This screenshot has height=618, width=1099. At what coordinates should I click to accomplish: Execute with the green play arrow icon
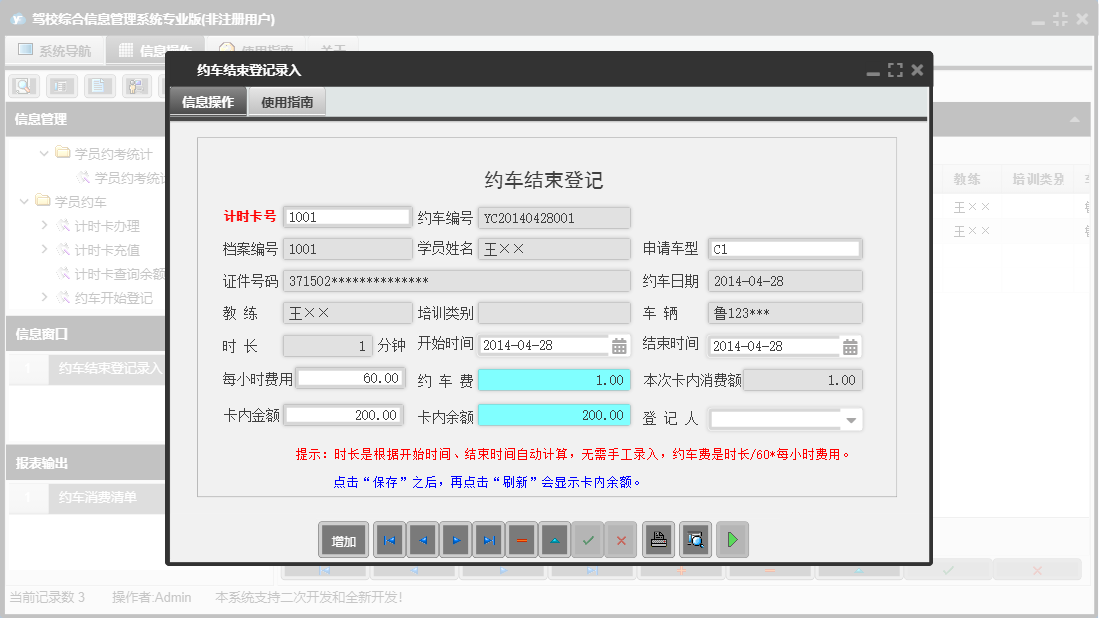[731, 539]
